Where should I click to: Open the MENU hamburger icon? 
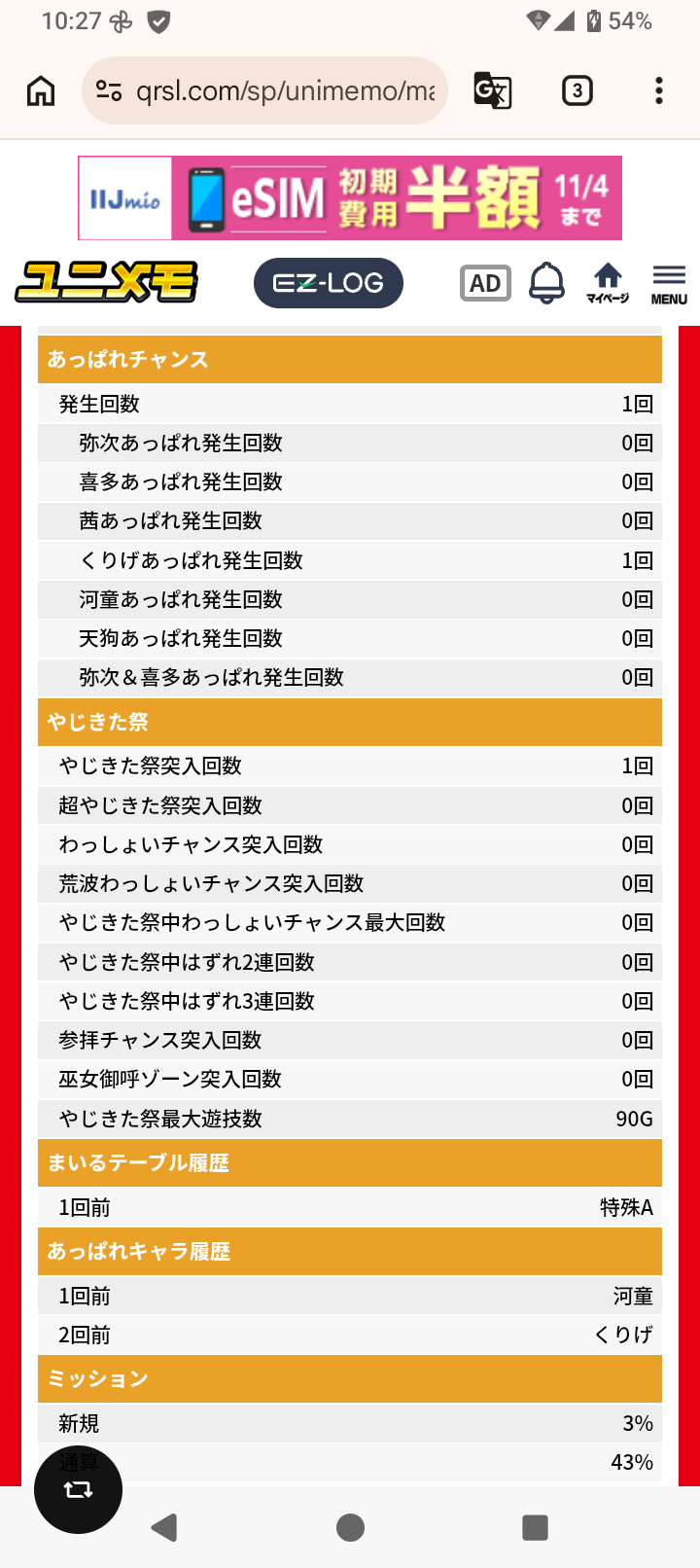coord(669,283)
